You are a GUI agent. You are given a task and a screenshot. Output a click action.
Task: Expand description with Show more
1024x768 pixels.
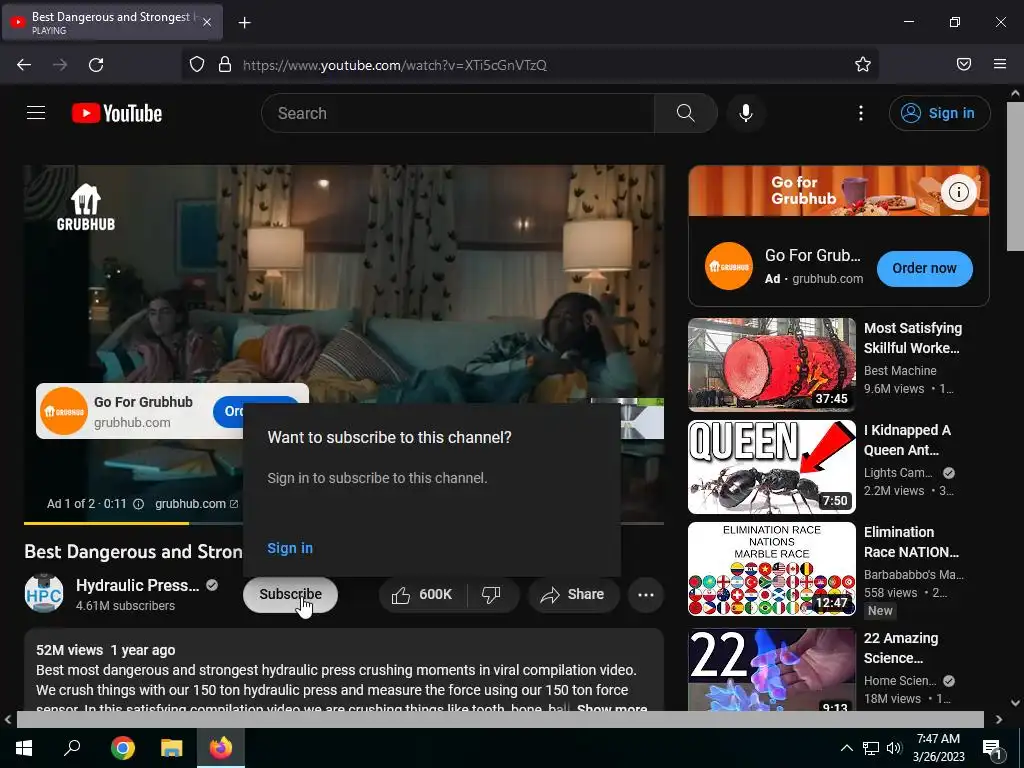[x=612, y=707]
